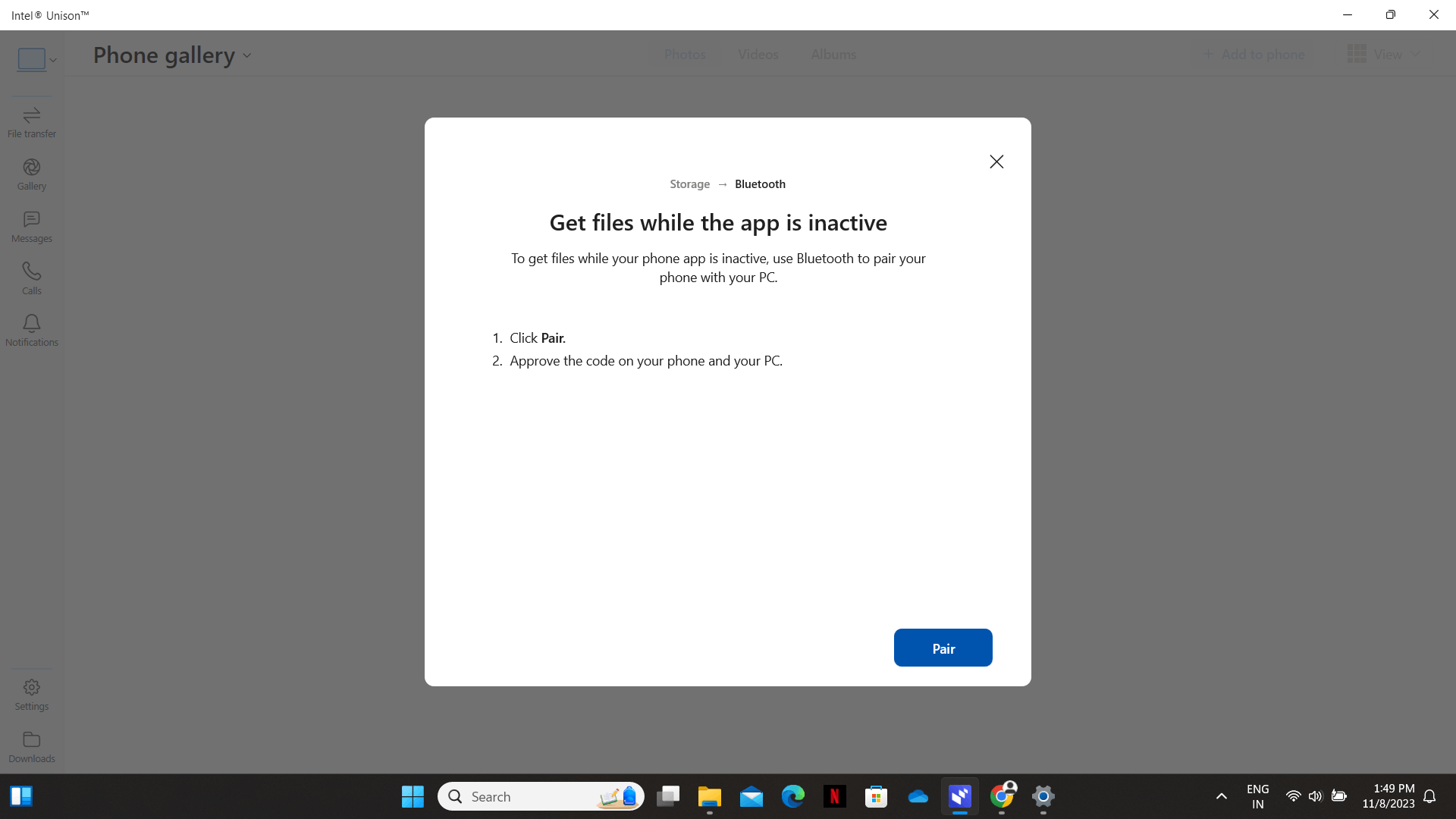Screen dimensions: 1456x819
Task: Expand the device selector dropdown
Action: (36, 59)
